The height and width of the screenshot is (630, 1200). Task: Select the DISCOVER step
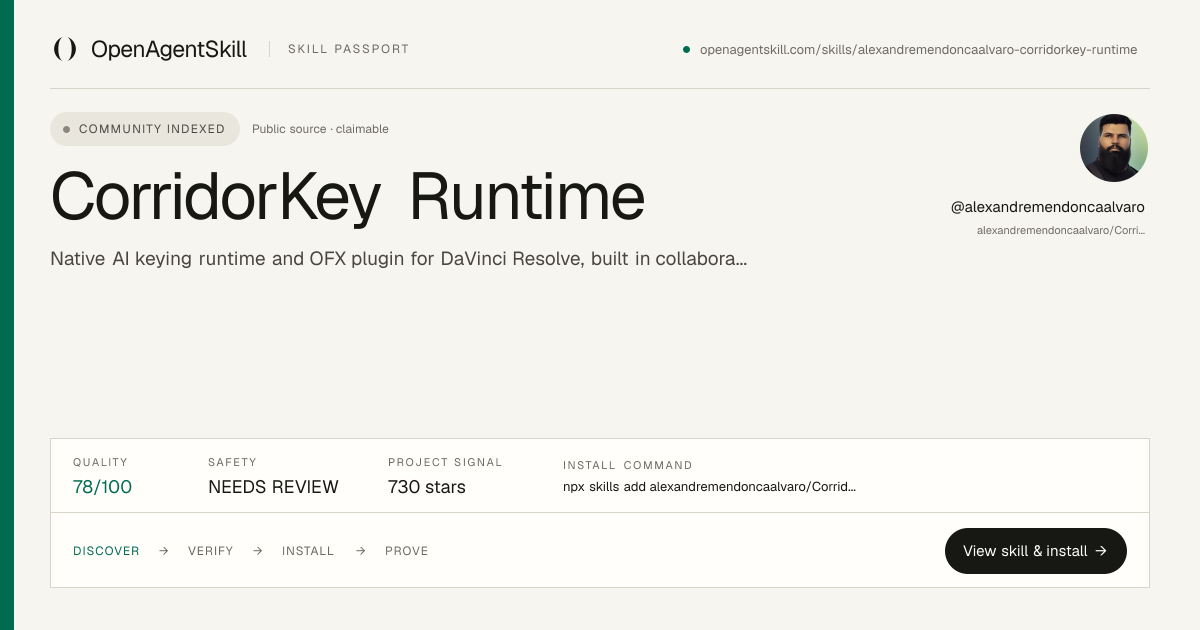[106, 551]
